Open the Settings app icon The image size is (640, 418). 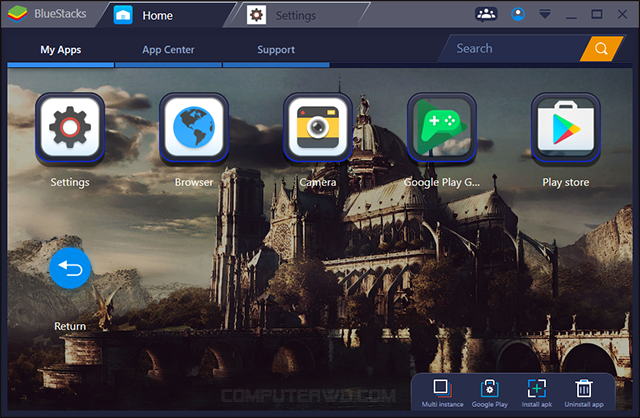tap(70, 127)
